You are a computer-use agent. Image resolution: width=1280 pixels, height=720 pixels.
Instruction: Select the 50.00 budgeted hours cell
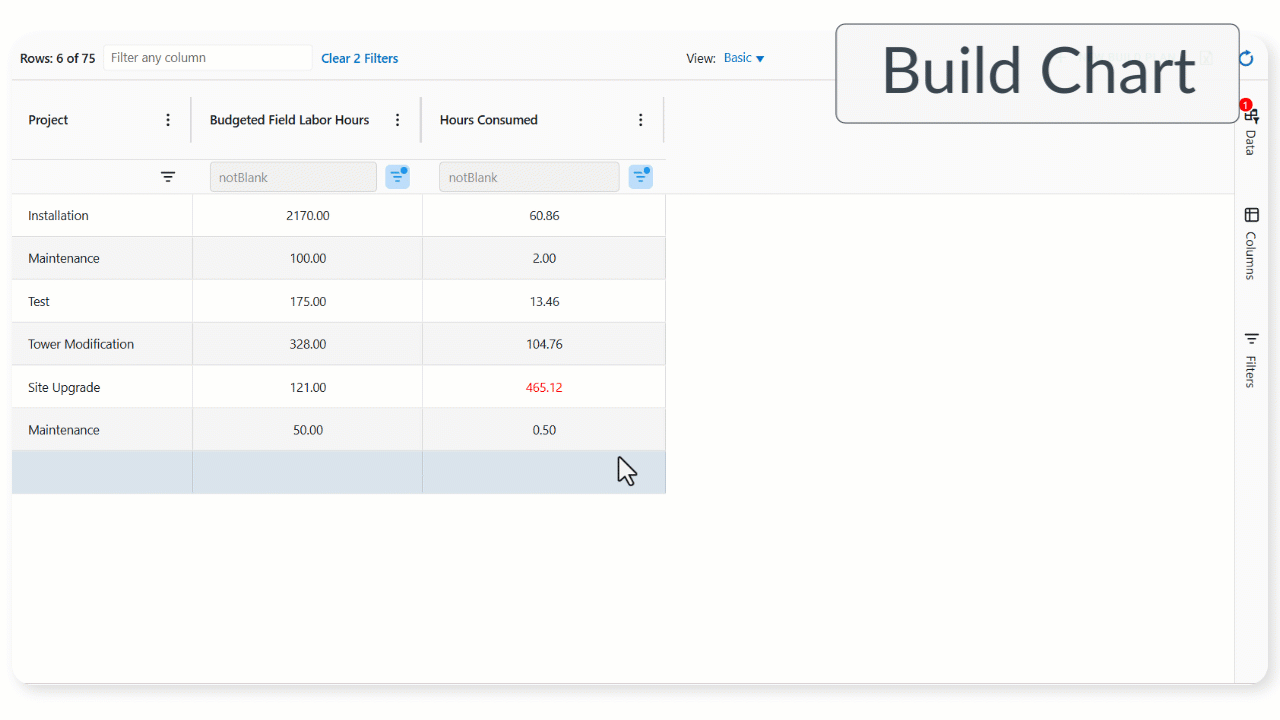tap(307, 430)
